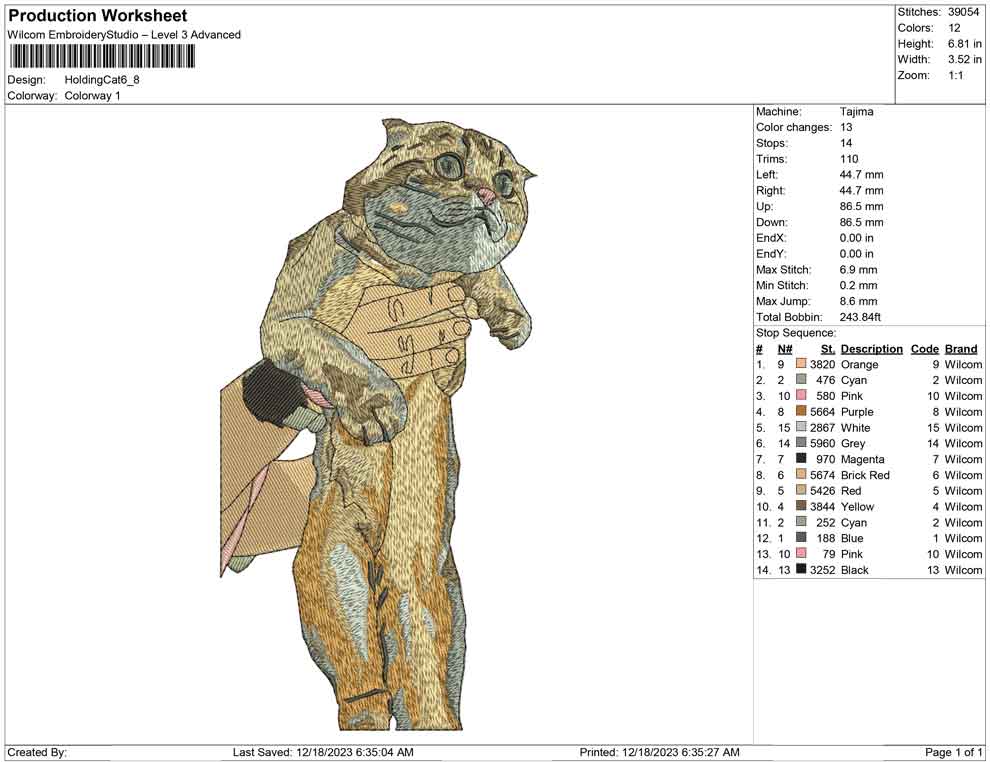
Task: Click the Brick Red thread color swatch
Action: click(x=801, y=475)
